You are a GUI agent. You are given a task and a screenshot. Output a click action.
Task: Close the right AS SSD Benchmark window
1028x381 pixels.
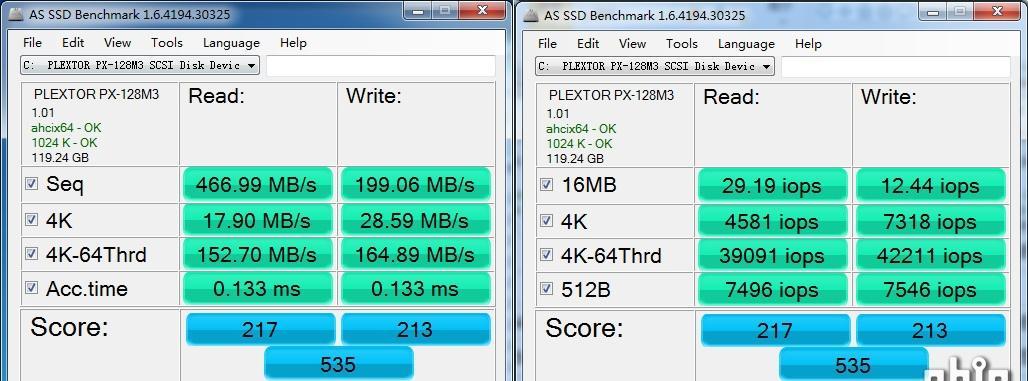(x=998, y=11)
